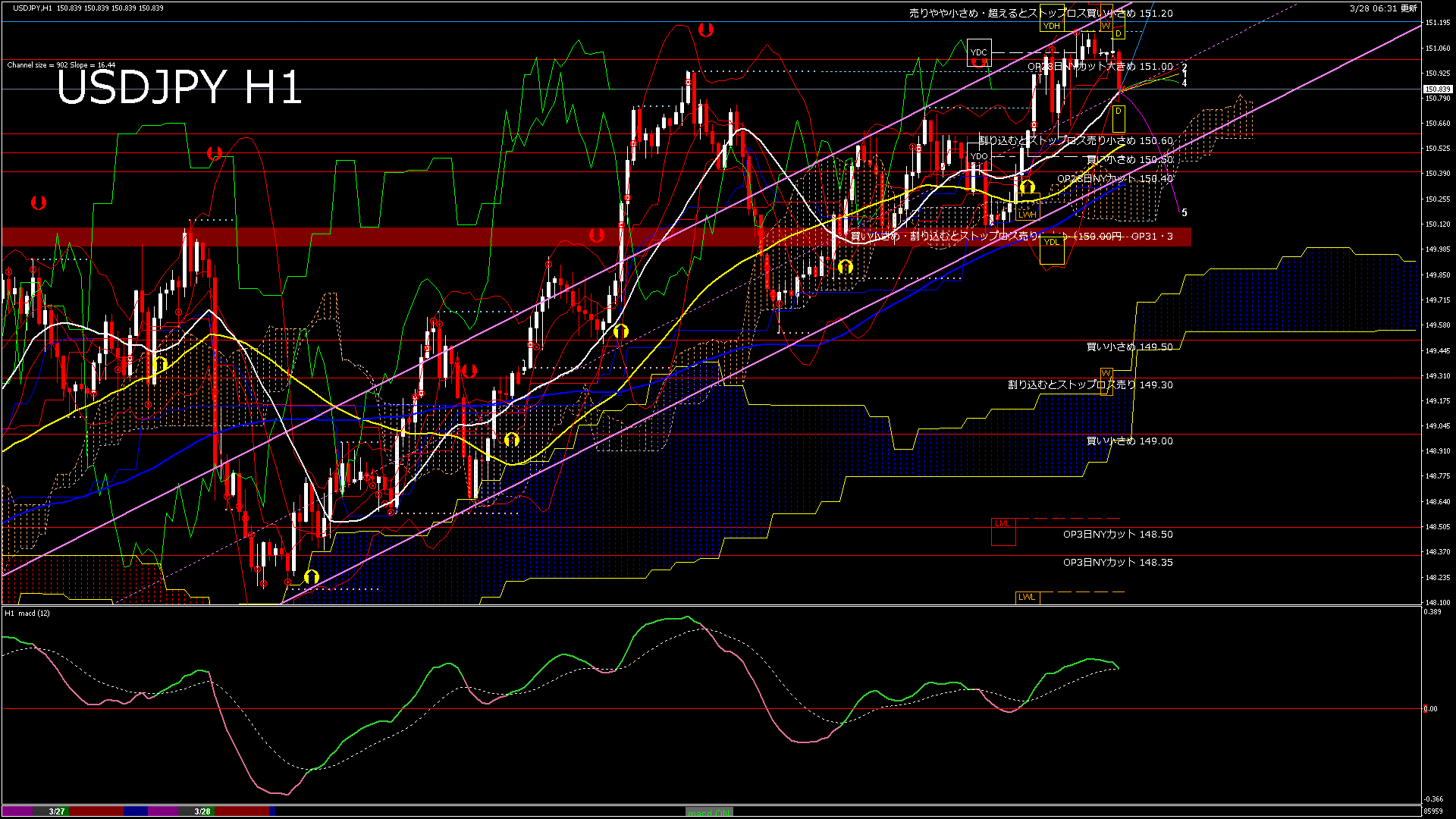Select the gray LML label box
1456x819 pixels.
tap(1003, 524)
